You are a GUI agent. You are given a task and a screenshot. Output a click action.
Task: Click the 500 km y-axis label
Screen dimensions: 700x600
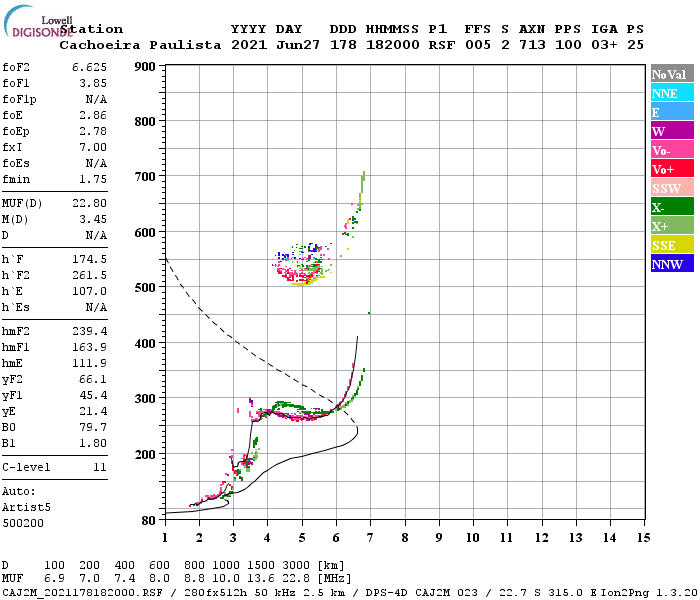tap(145, 288)
